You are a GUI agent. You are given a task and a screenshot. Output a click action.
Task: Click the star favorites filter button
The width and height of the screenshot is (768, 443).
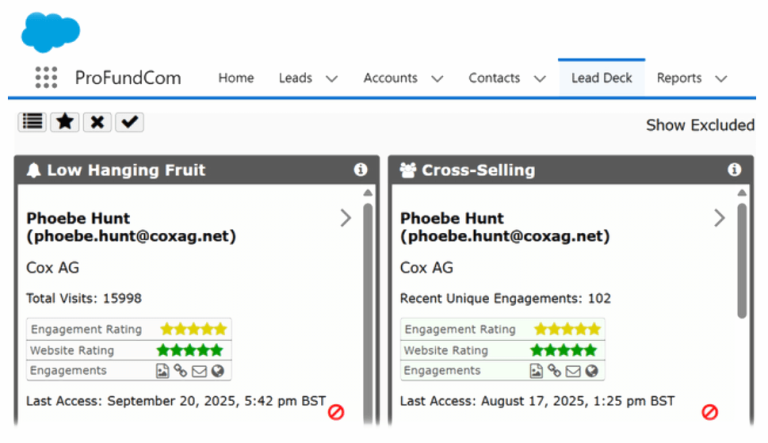pyautogui.click(x=64, y=122)
